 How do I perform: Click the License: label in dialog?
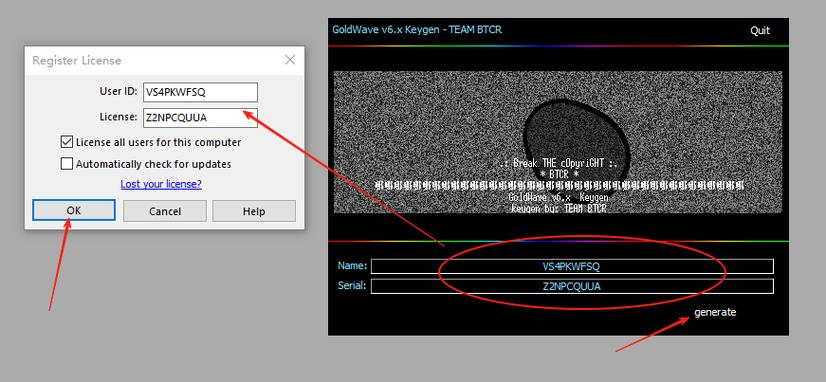119,116
